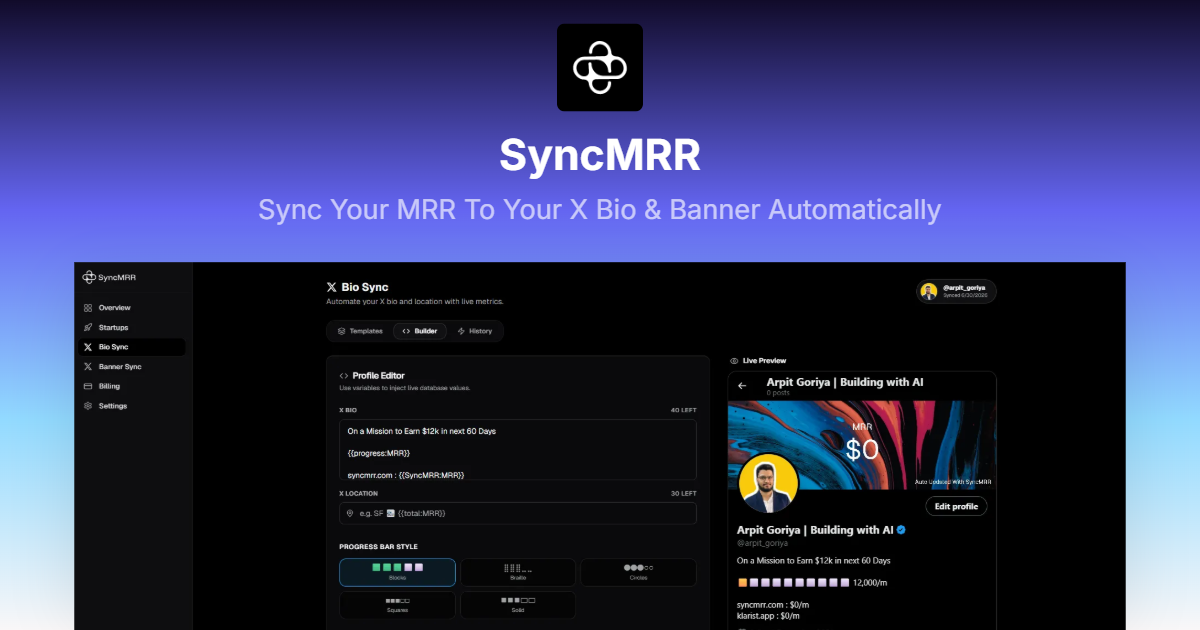
Task: Click the SyncMRR logo in sidebar
Action: point(109,277)
